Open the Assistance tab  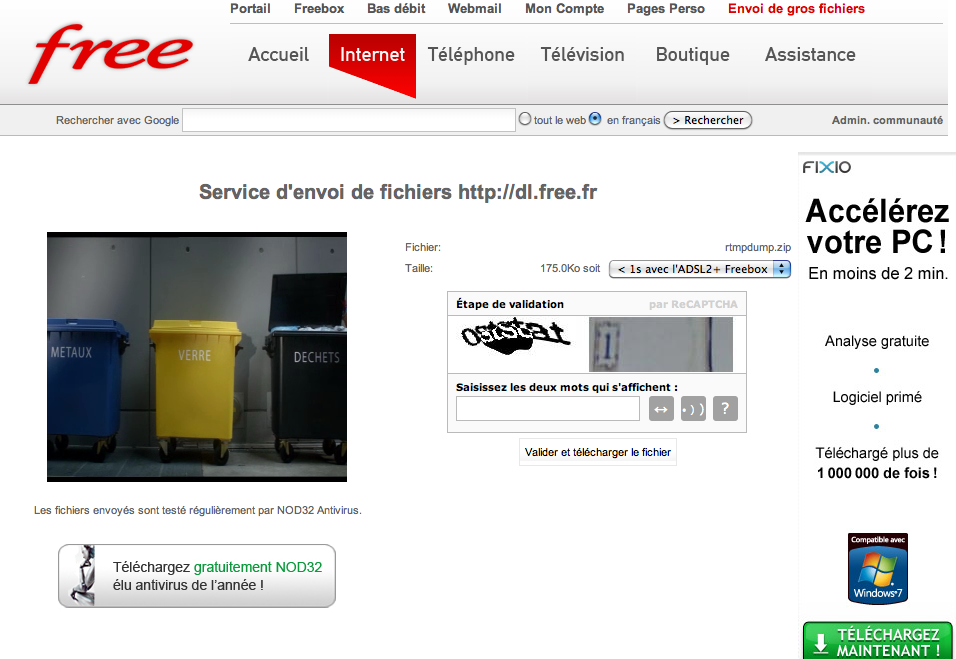point(810,54)
